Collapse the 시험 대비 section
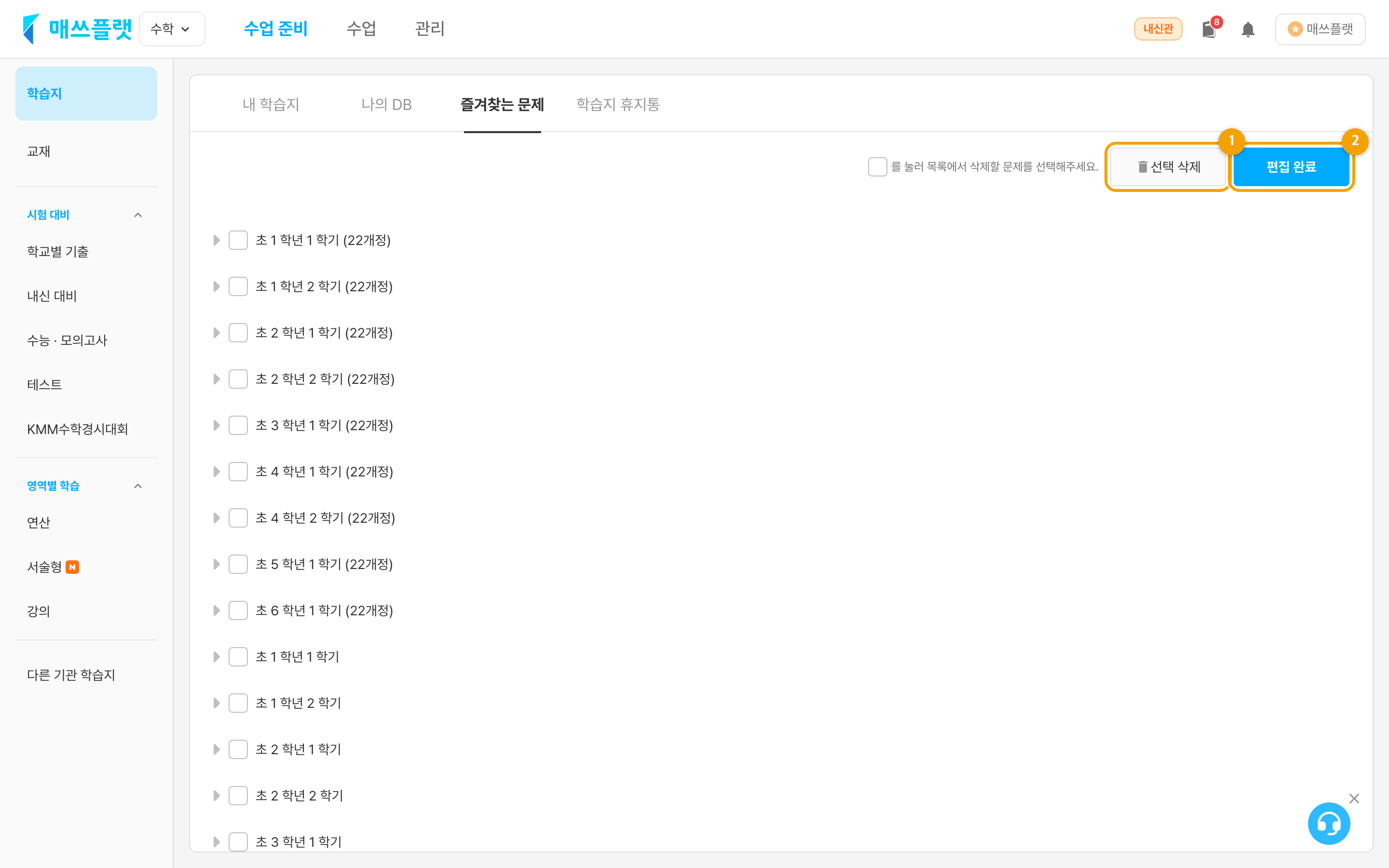The height and width of the screenshot is (868, 1389). [138, 215]
